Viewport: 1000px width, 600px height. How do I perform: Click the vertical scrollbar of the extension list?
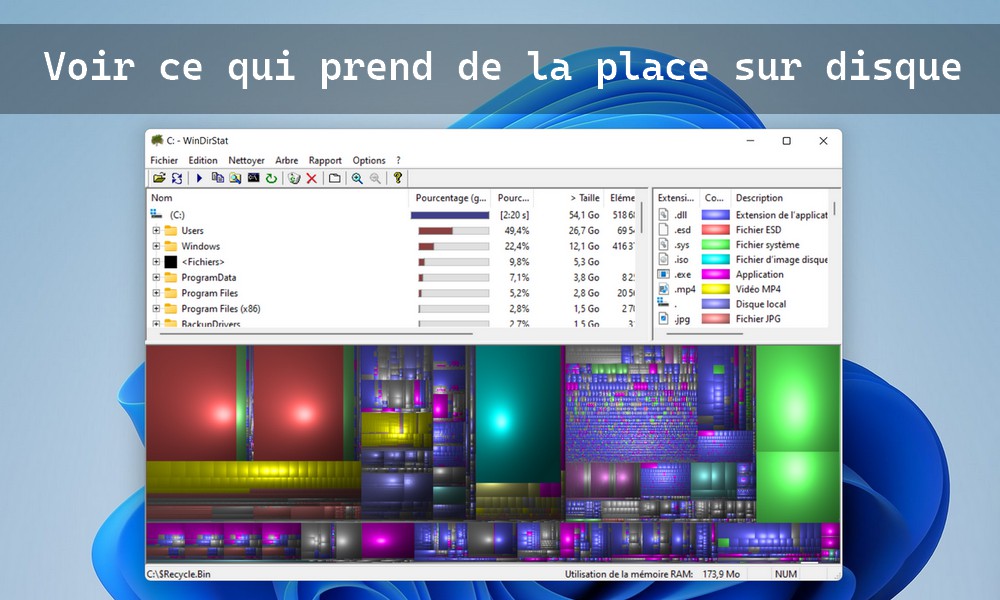coord(834,209)
